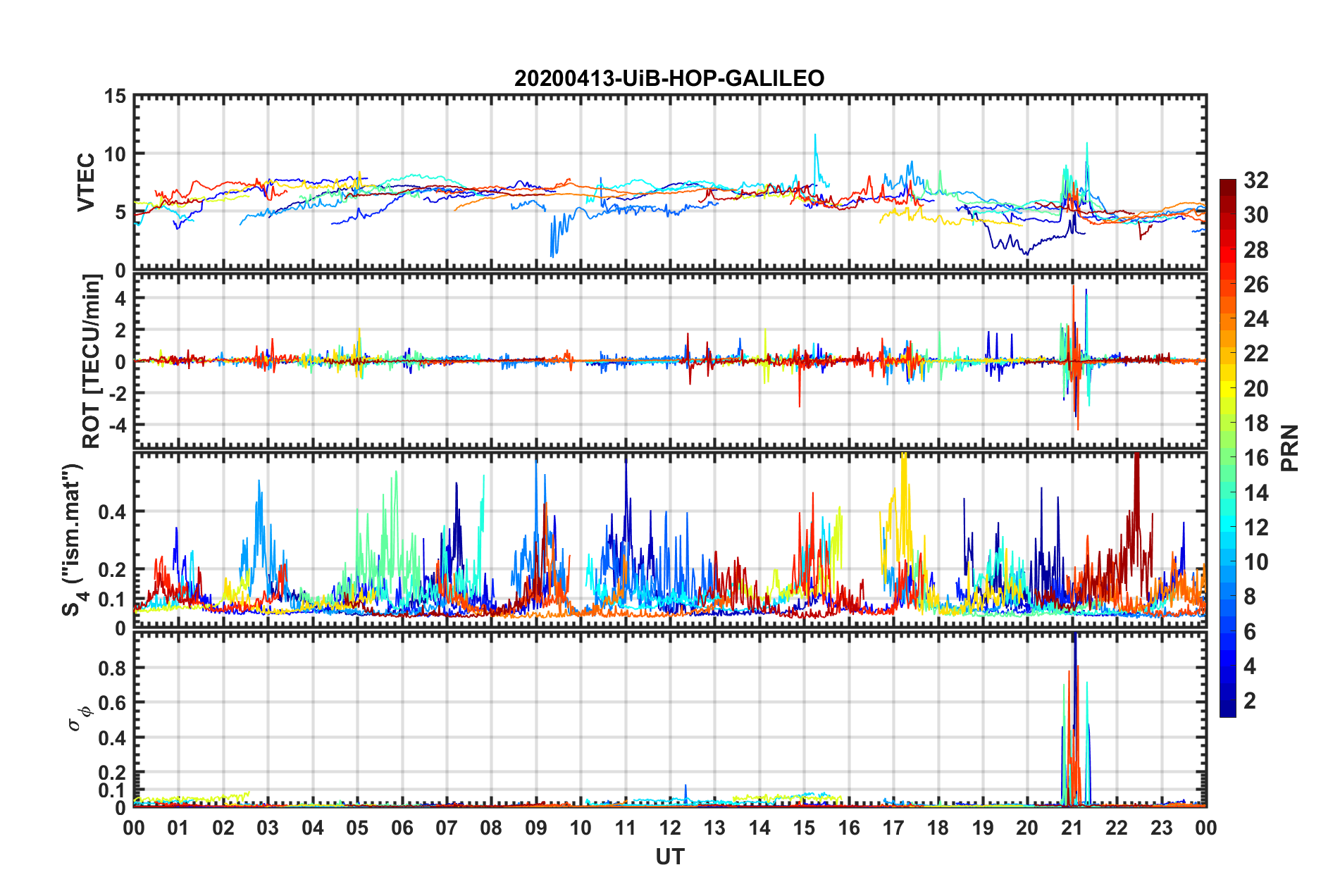The image size is (1340, 896).
Task: Click the 21 tick on UT axis
Action: (x=1072, y=828)
